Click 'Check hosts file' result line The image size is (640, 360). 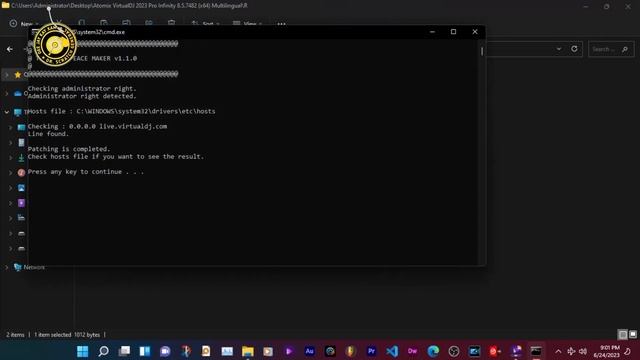click(x=116, y=157)
